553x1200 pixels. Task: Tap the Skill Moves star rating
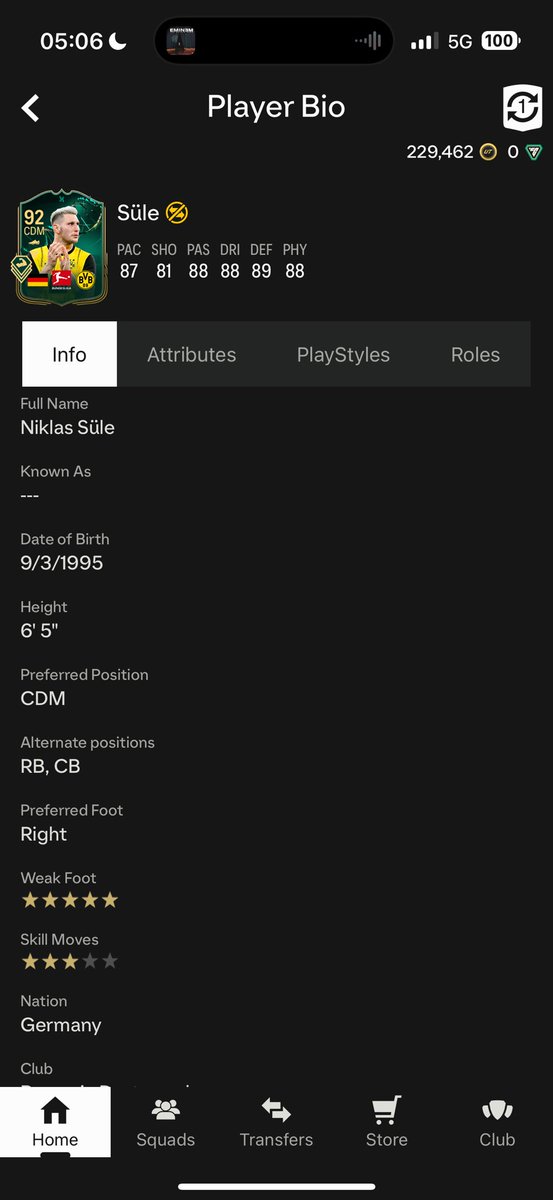[x=70, y=961]
